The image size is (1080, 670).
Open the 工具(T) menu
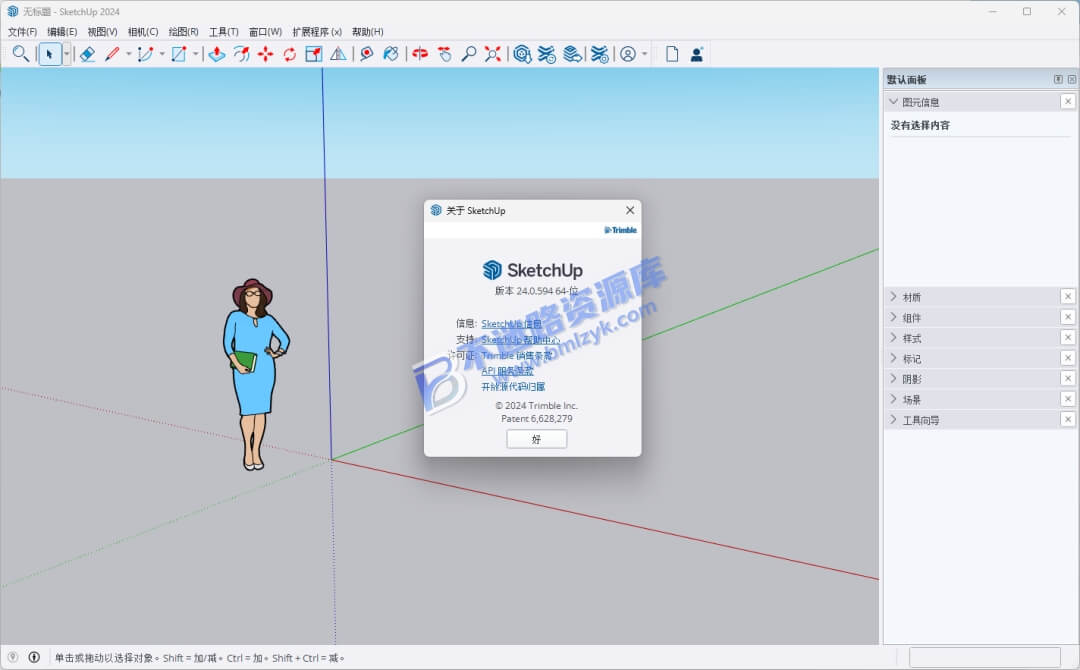point(223,32)
